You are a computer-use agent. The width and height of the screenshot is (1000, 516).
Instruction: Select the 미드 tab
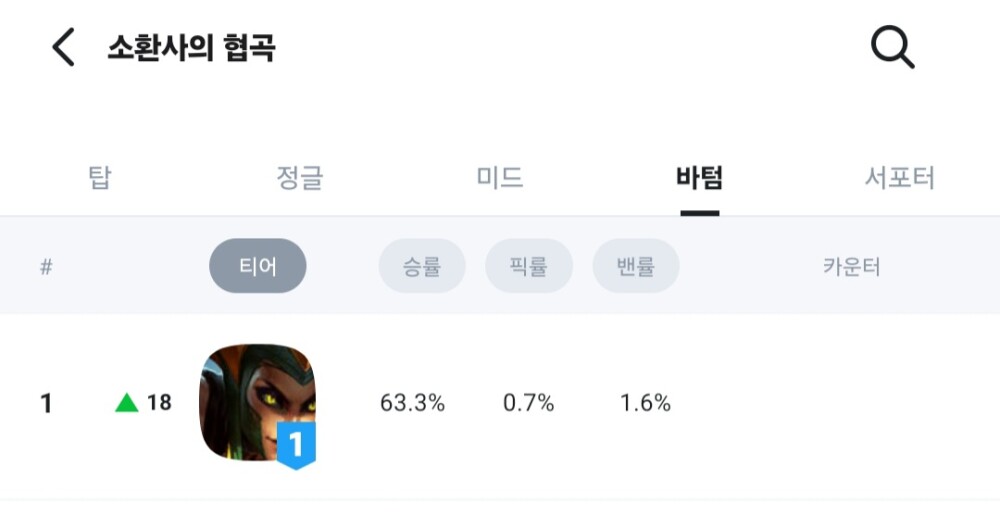point(499,179)
